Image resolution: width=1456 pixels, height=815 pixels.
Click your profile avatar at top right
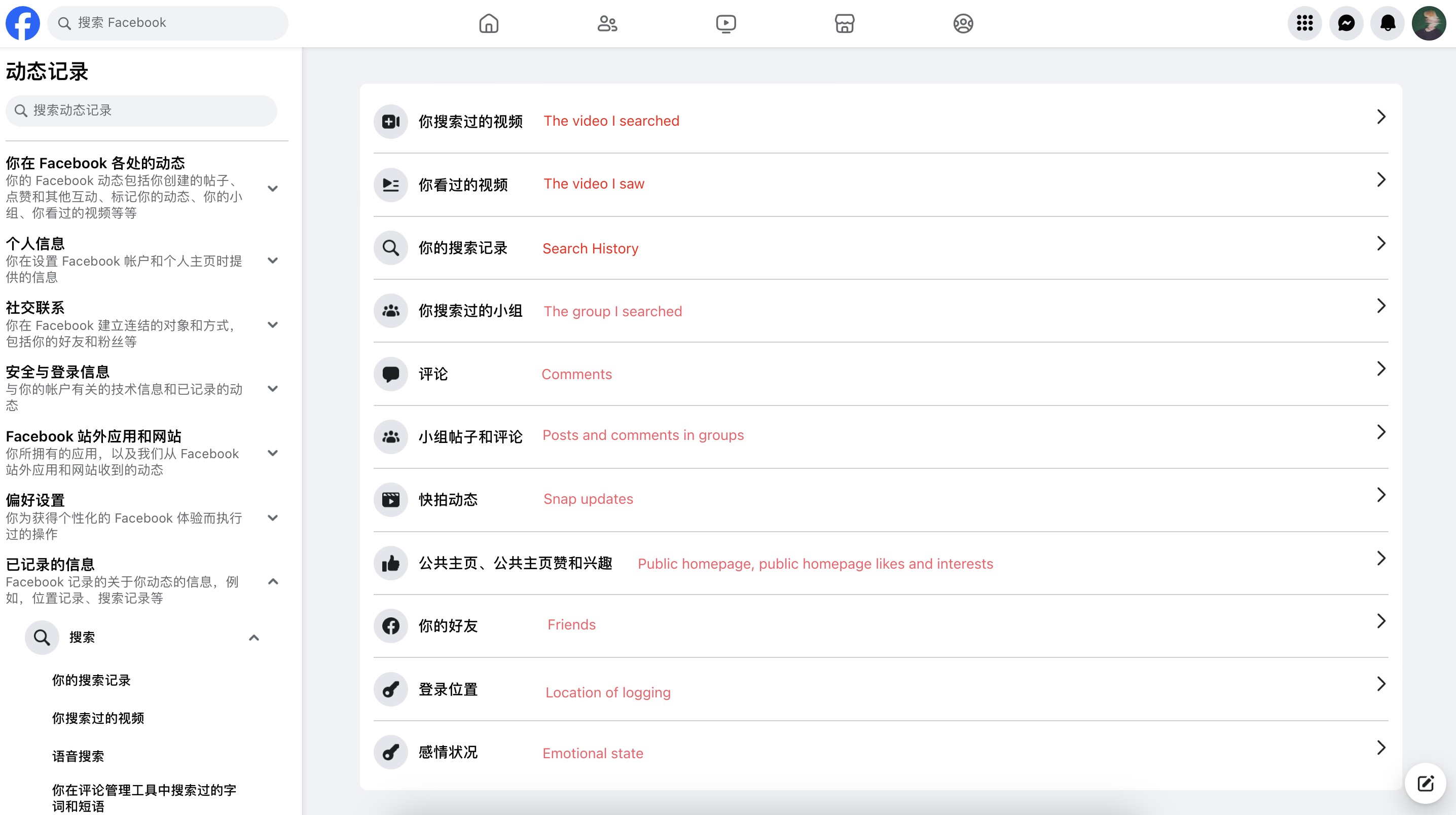1430,23
